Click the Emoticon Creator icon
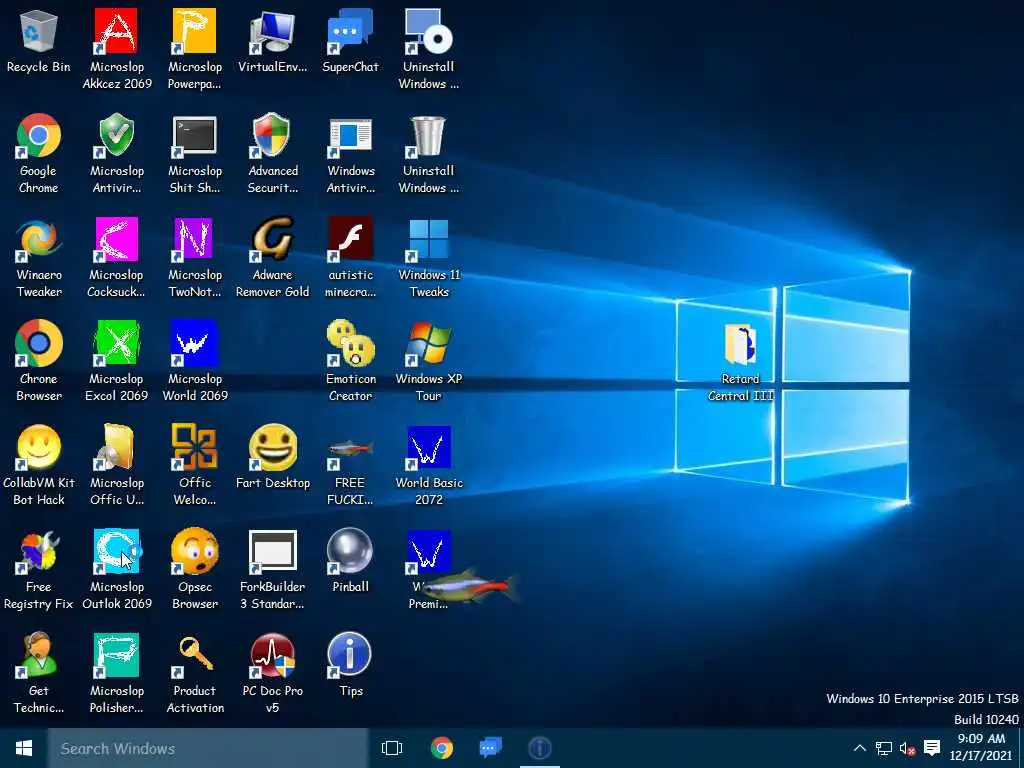The height and width of the screenshot is (768, 1024). pos(350,343)
